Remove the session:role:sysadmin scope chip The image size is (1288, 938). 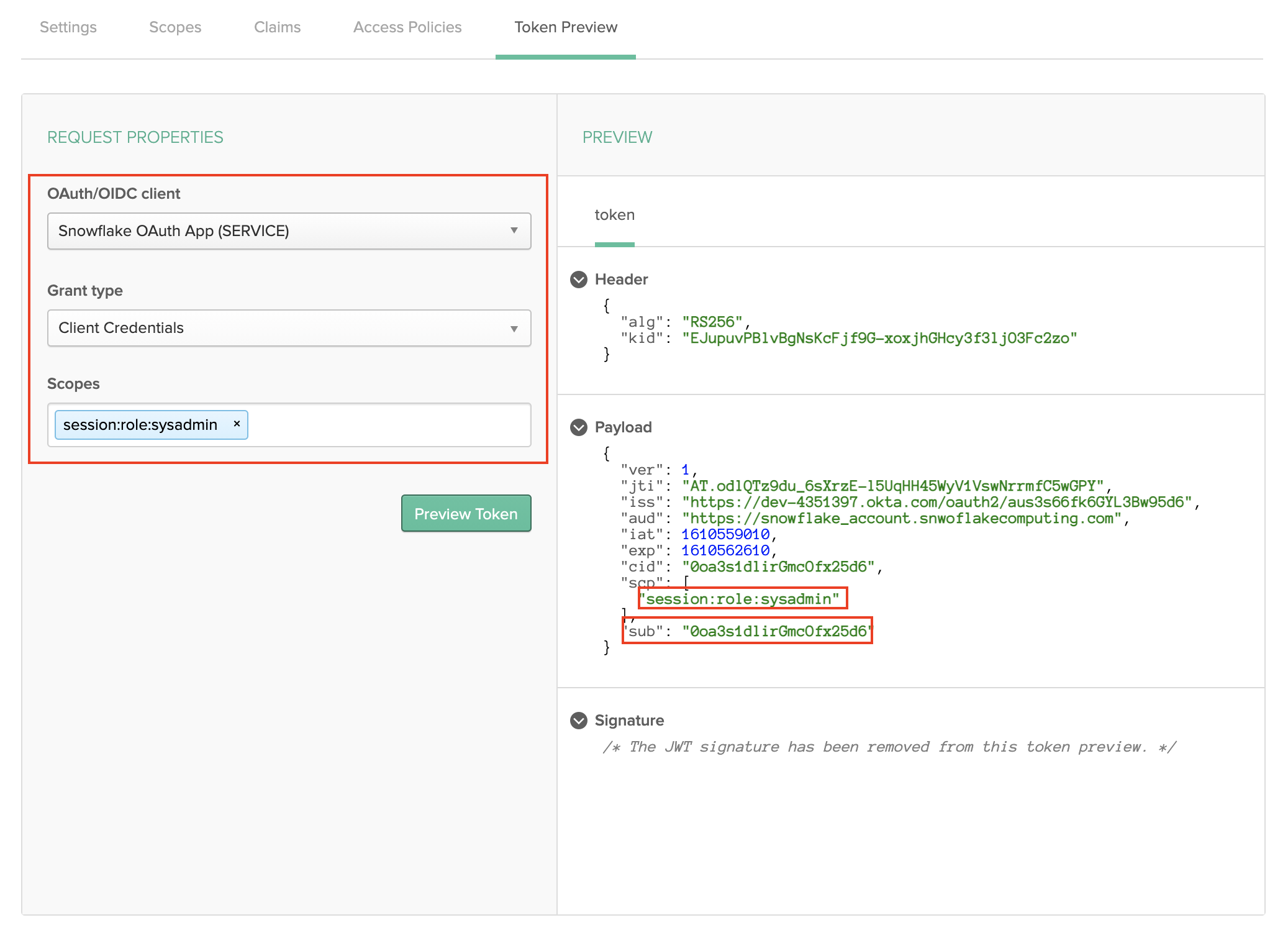237,424
